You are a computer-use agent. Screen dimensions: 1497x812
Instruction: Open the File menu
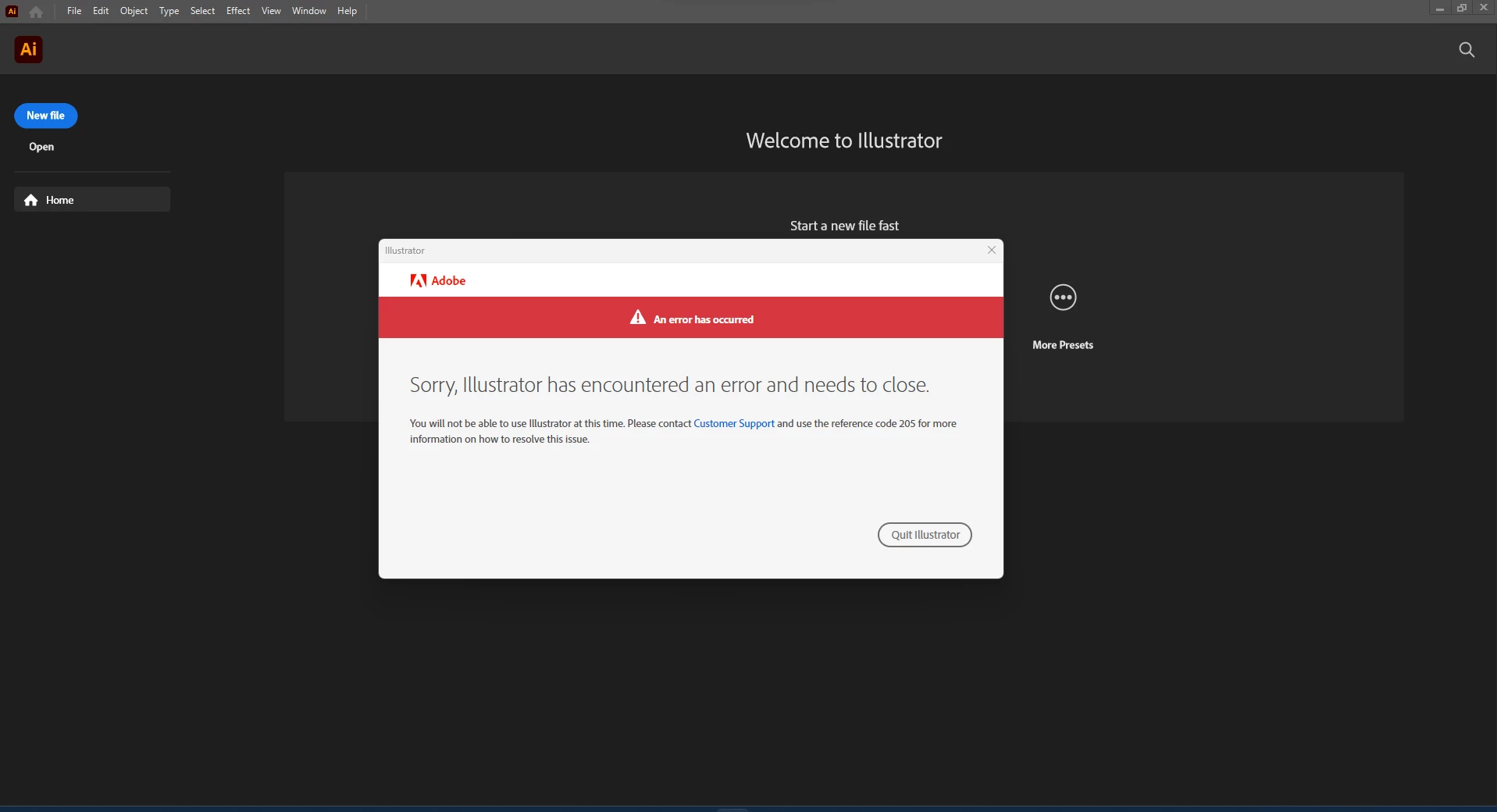tap(74, 11)
